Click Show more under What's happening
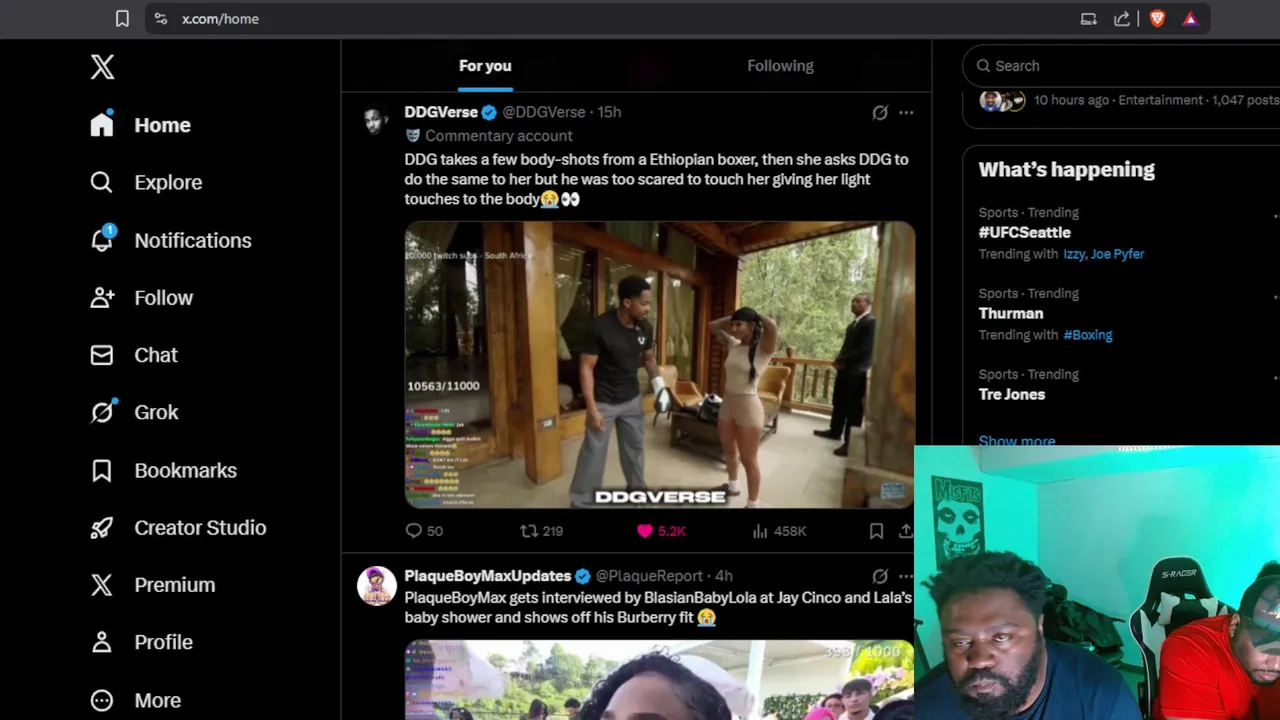Screen dimensions: 1280x720 tap(1016, 440)
